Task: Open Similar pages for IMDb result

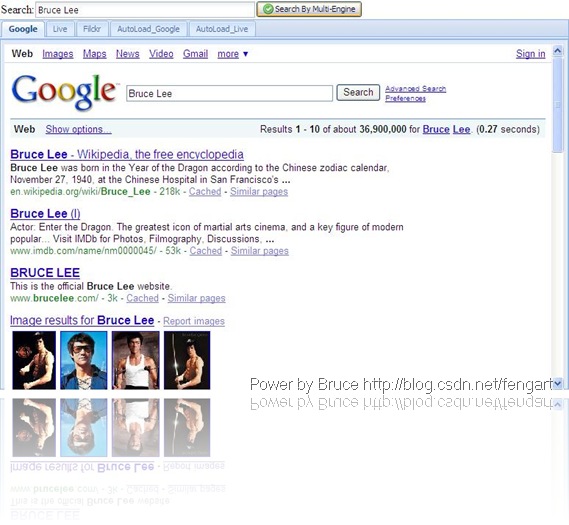Action: [259, 250]
